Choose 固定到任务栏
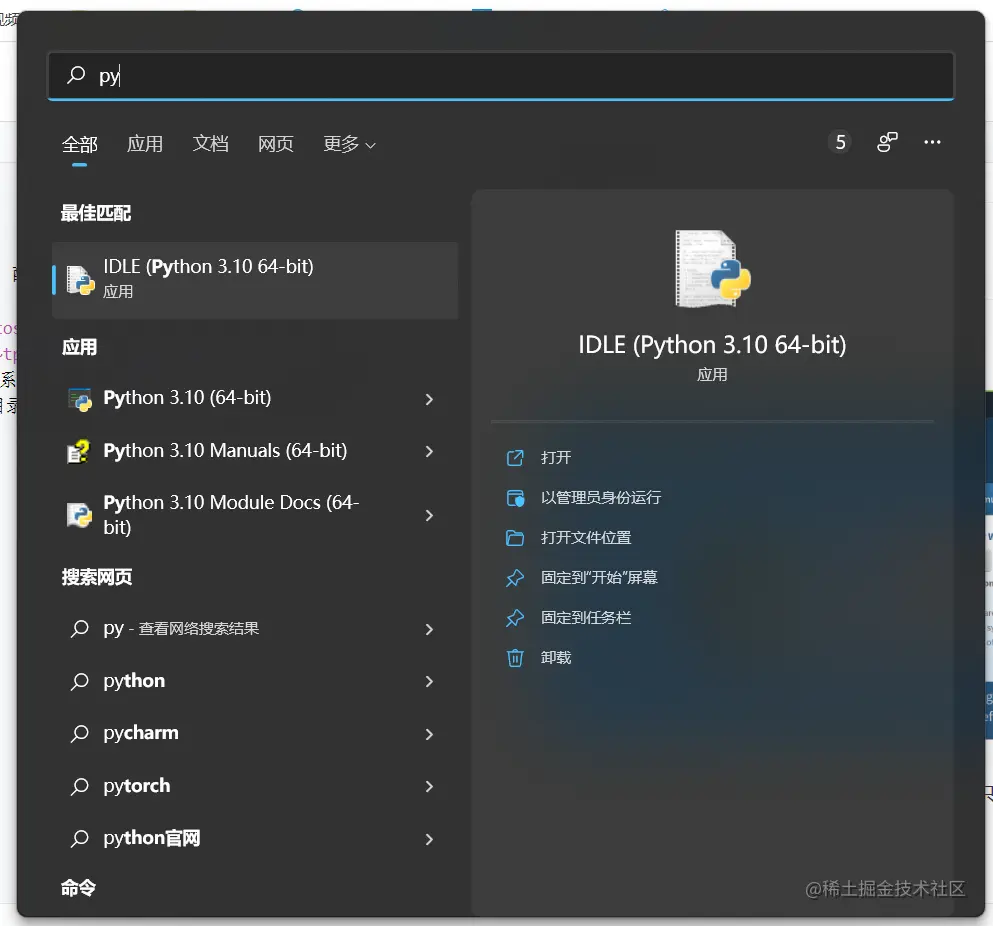This screenshot has width=993, height=926. [x=586, y=618]
